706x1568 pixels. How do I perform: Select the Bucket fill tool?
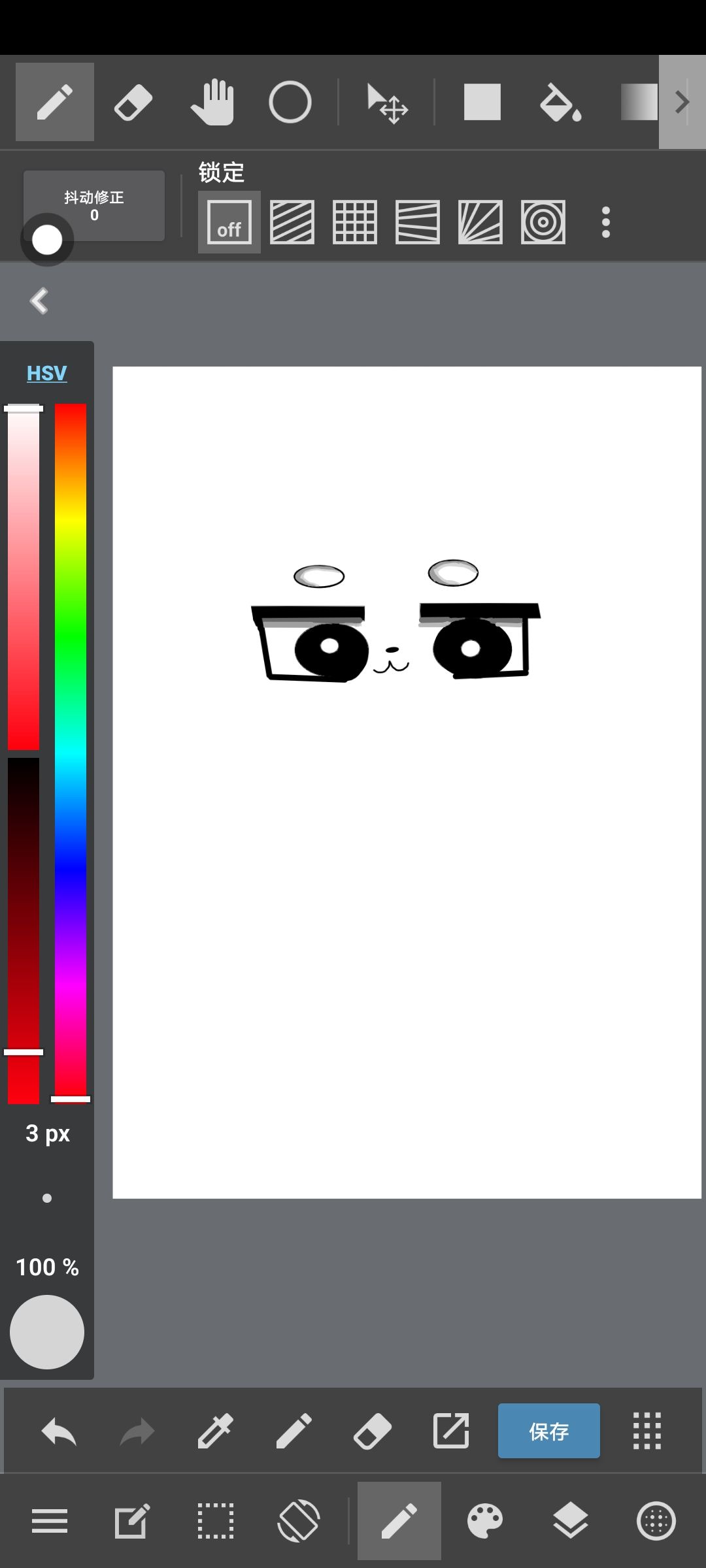click(x=561, y=102)
